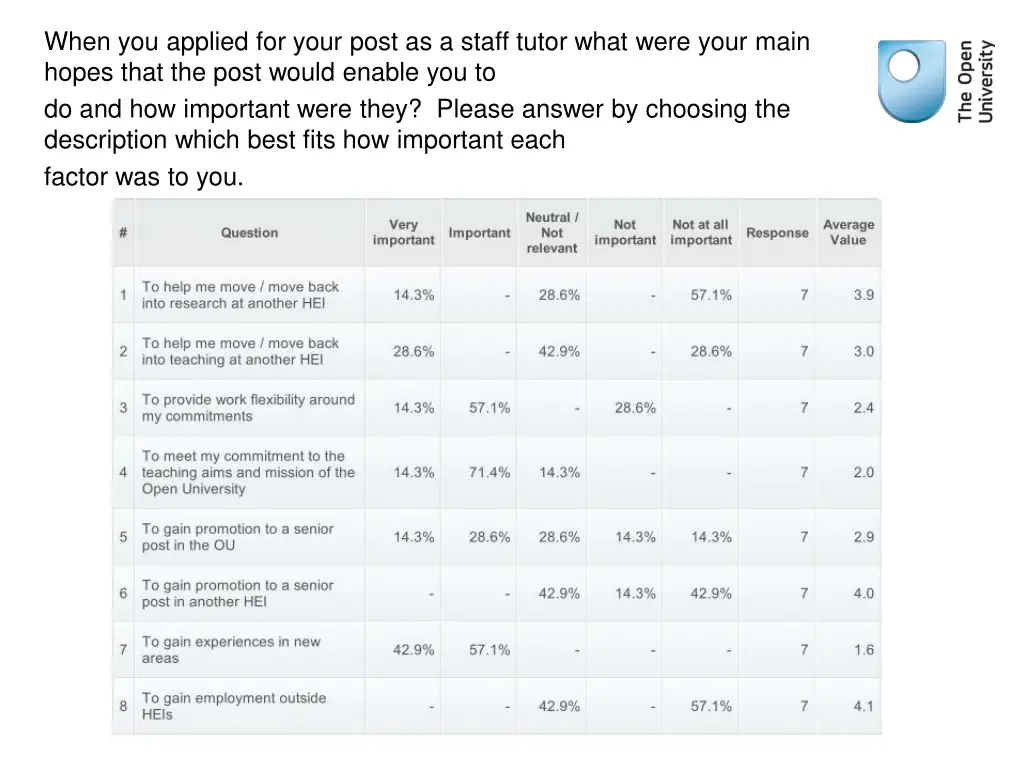1024x768 pixels.
Task: Click the 71.4% value in row 4
Action: (489, 472)
